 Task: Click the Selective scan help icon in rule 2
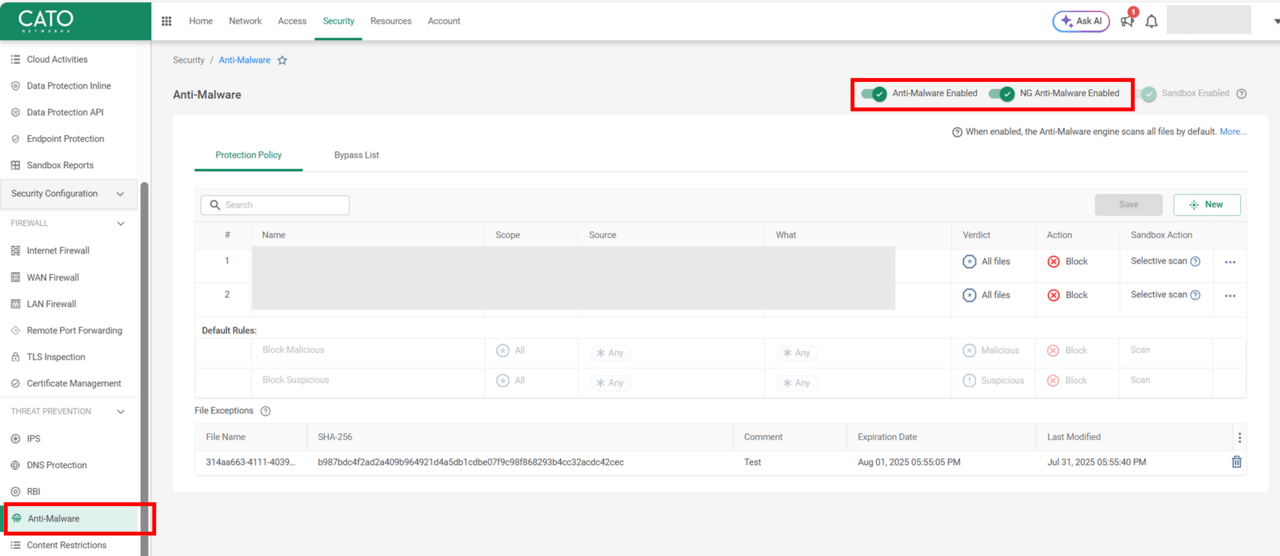tap(1195, 295)
